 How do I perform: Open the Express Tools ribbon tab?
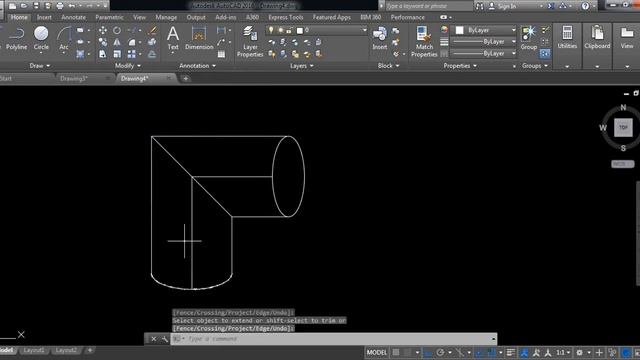tap(286, 17)
